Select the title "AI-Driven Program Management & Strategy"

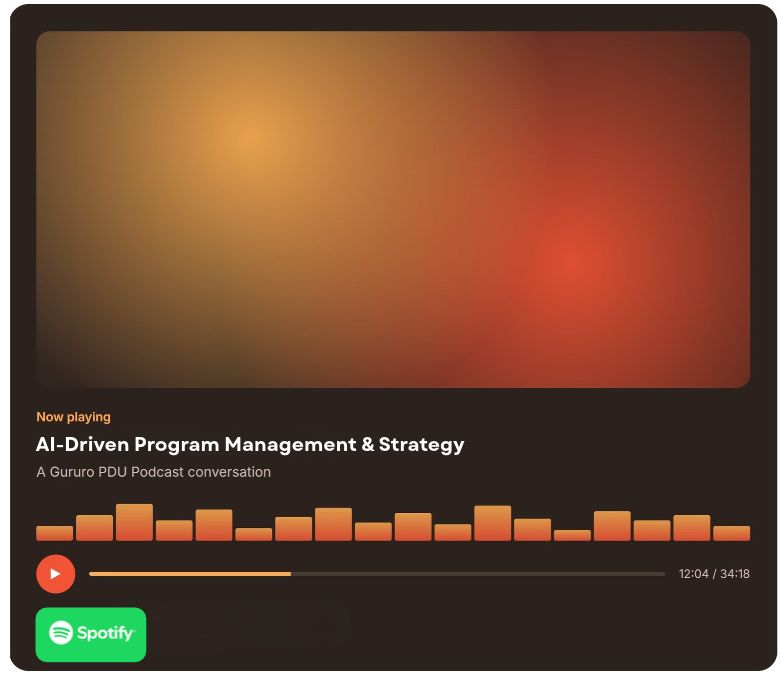[250, 444]
